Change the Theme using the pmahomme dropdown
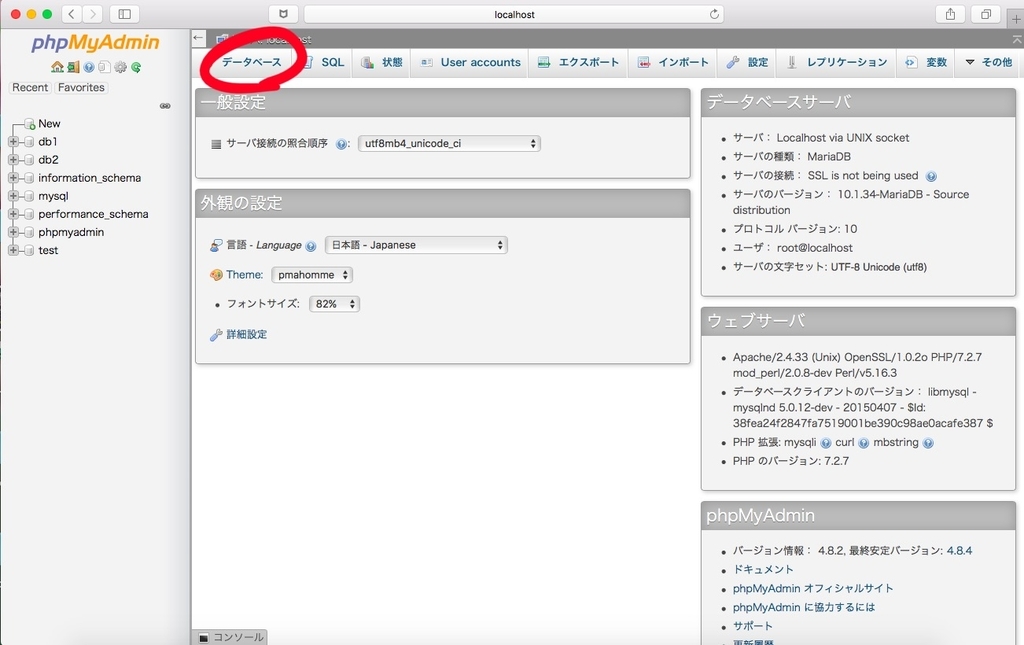This screenshot has height=645, width=1024. click(x=311, y=274)
